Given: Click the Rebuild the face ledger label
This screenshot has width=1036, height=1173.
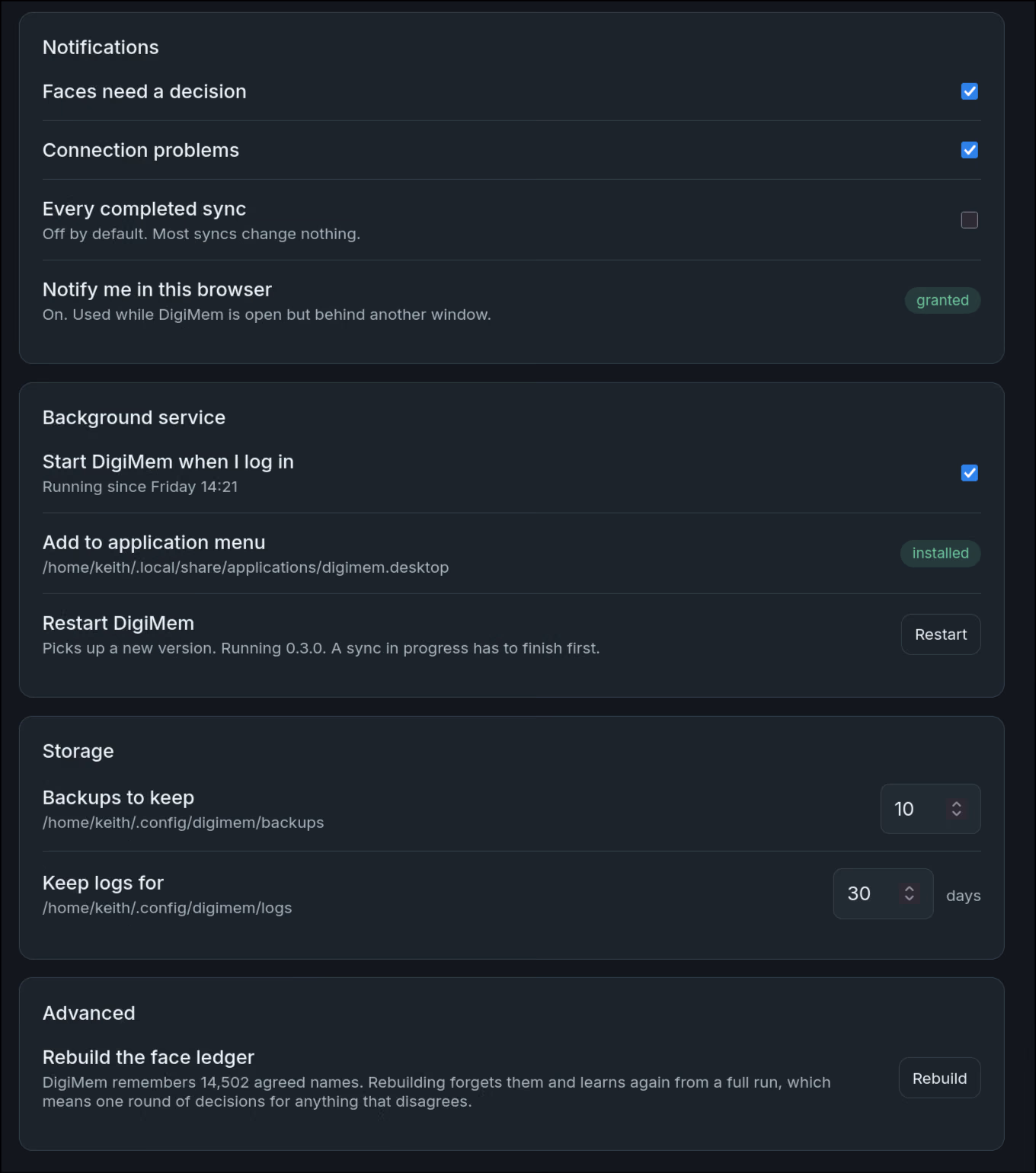Looking at the screenshot, I should pos(149,1057).
